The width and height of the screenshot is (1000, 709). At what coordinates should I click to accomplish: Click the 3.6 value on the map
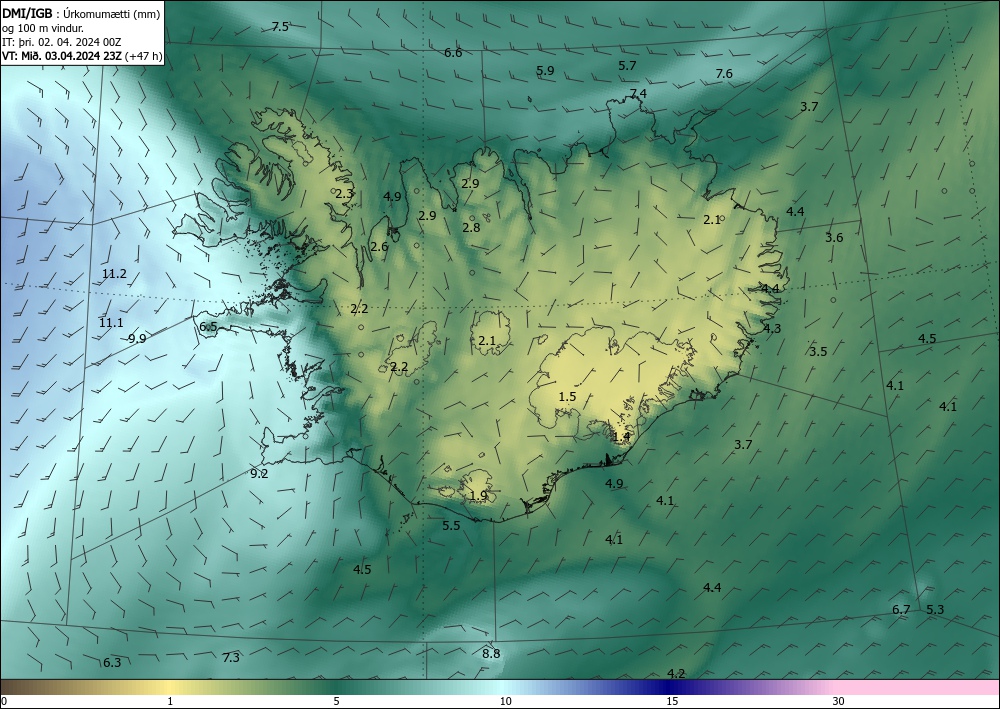coord(834,238)
